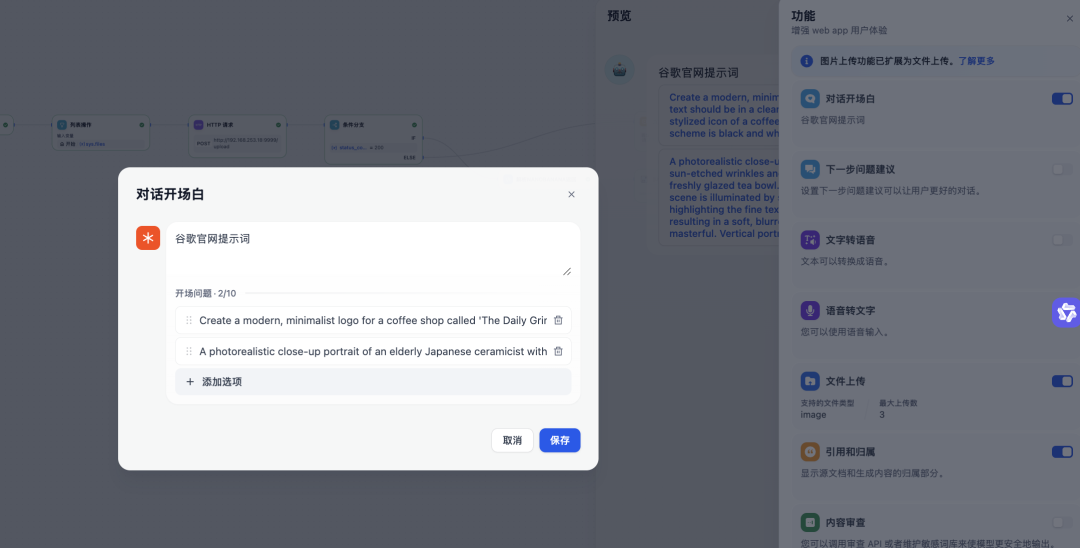Click the text area resize grip in dialog
This screenshot has width=1080, height=548.
pos(567,271)
